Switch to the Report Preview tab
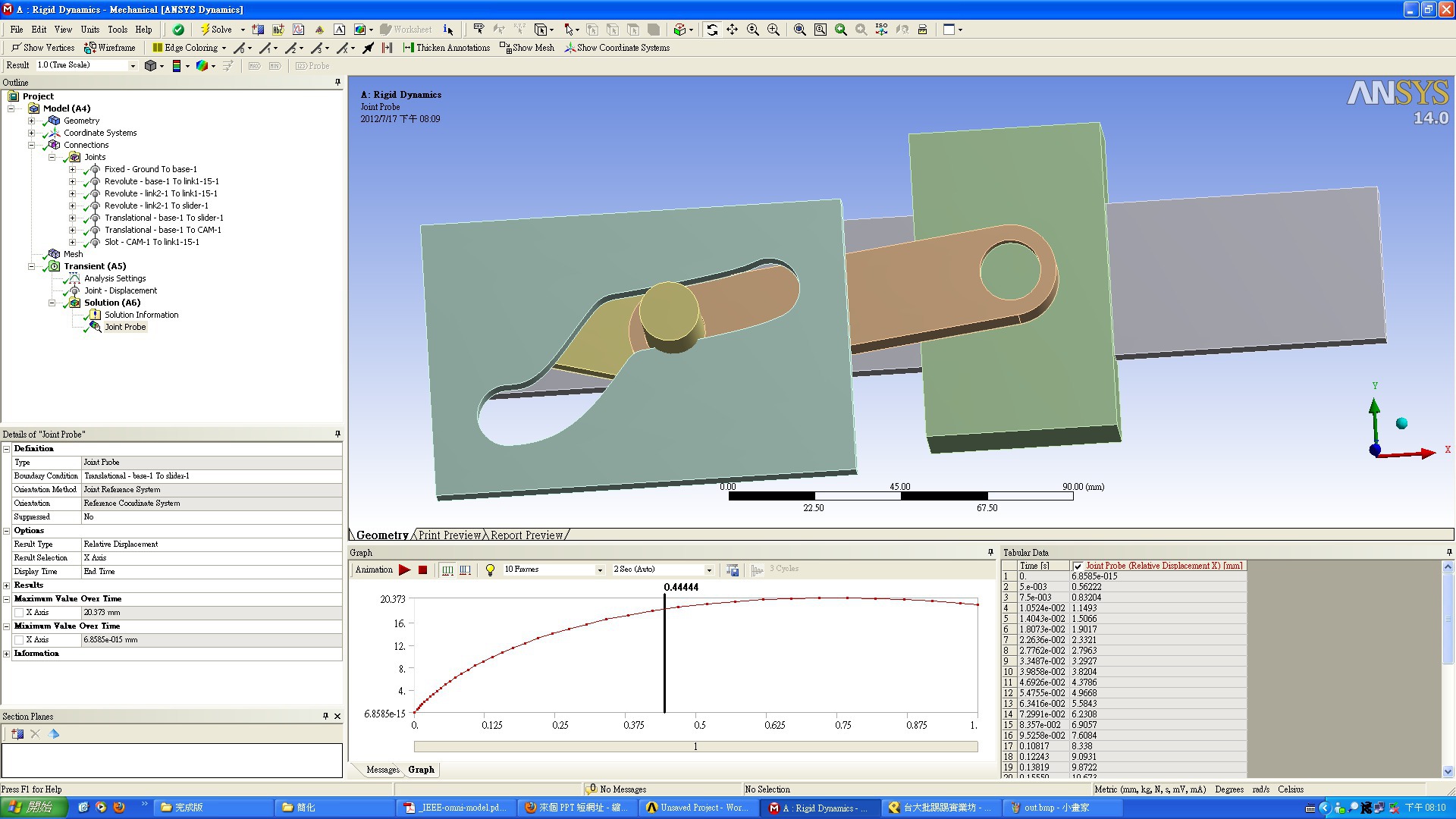The width and height of the screenshot is (1456, 819). pos(526,535)
